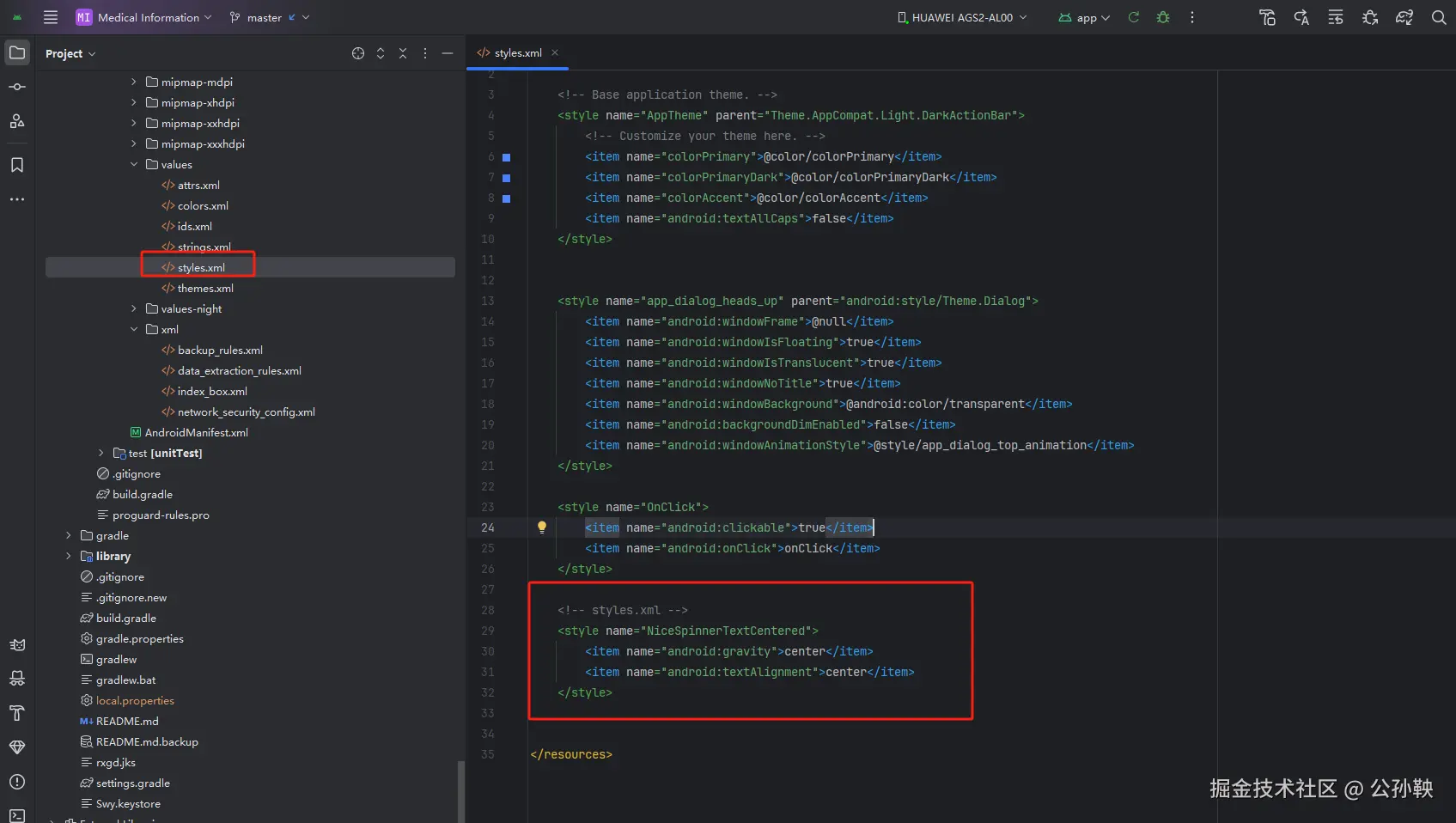Collapse the values folder
The width and height of the screenshot is (1456, 823).
click(x=134, y=164)
